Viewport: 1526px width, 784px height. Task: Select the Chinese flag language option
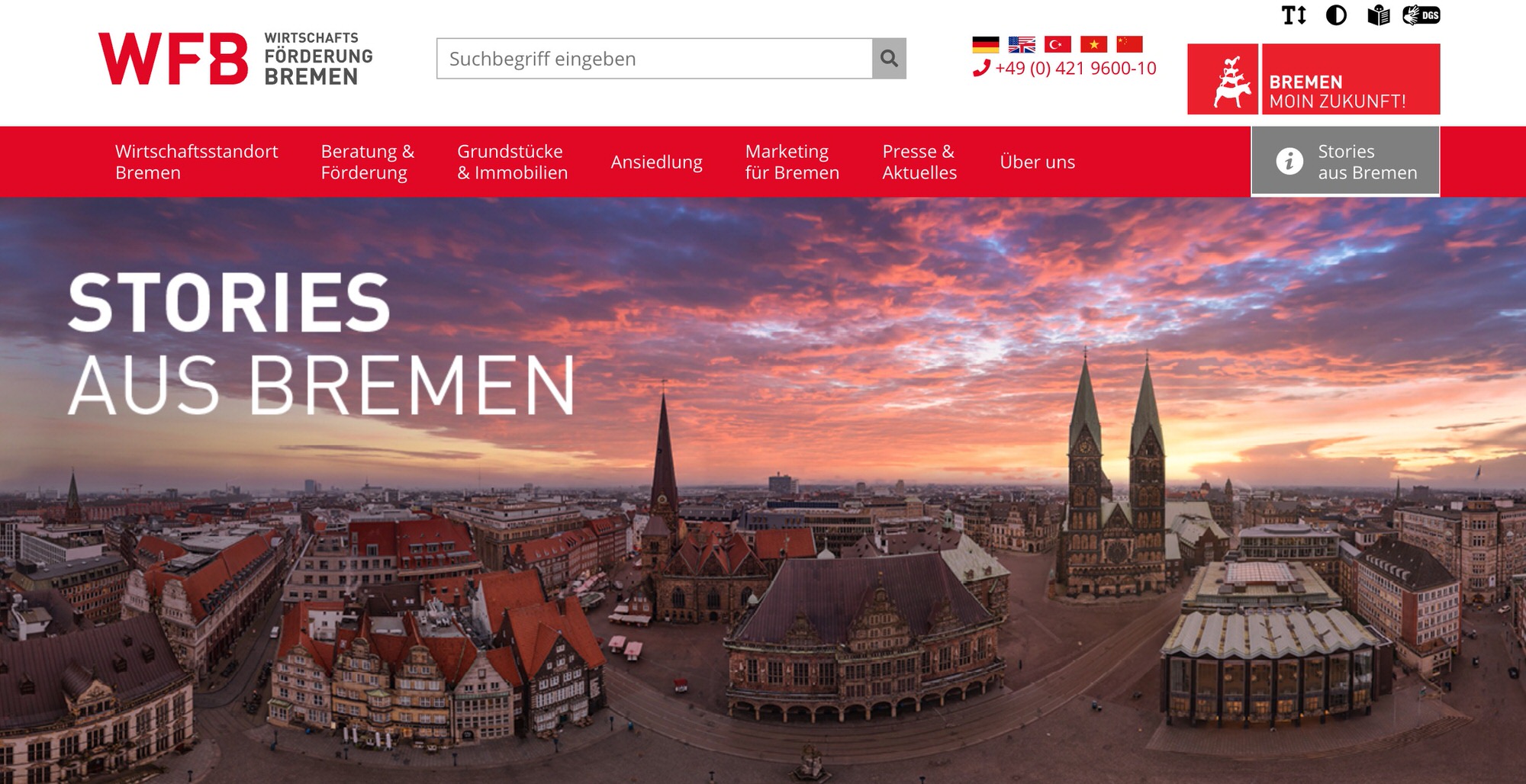coord(1128,43)
